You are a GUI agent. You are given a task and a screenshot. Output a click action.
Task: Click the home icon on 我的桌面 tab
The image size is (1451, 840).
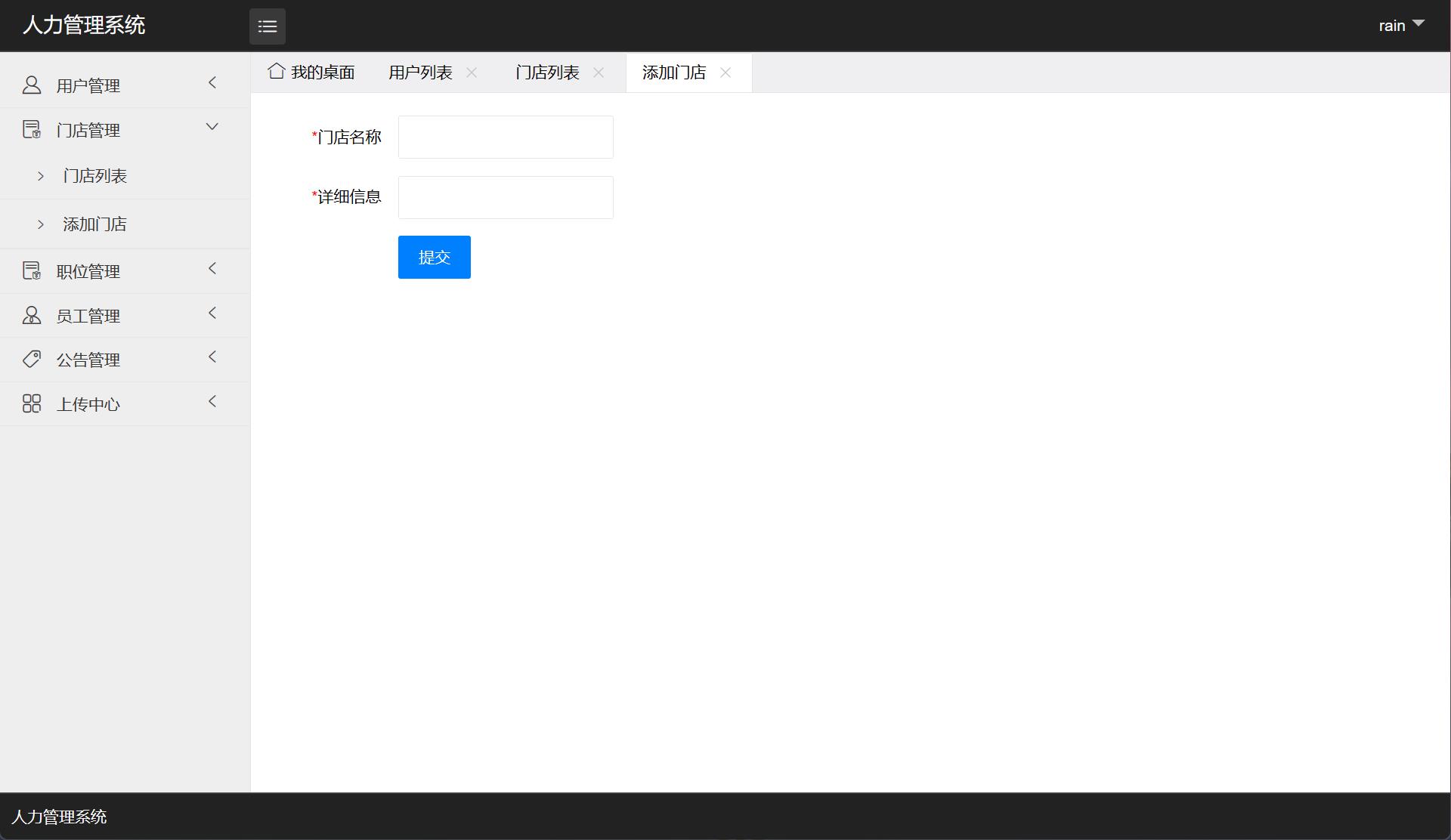point(276,70)
